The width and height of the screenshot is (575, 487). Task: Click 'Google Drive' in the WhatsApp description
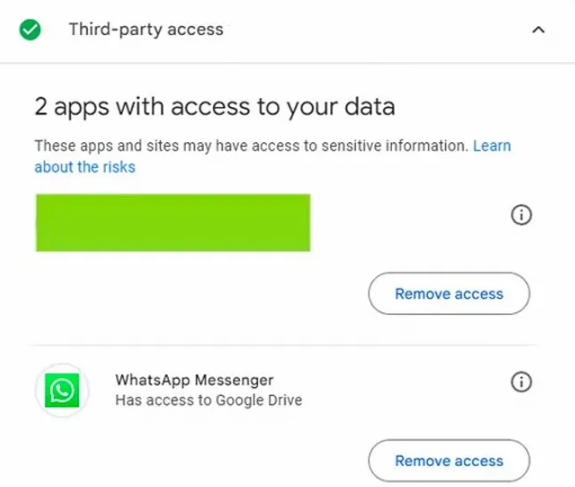259,400
